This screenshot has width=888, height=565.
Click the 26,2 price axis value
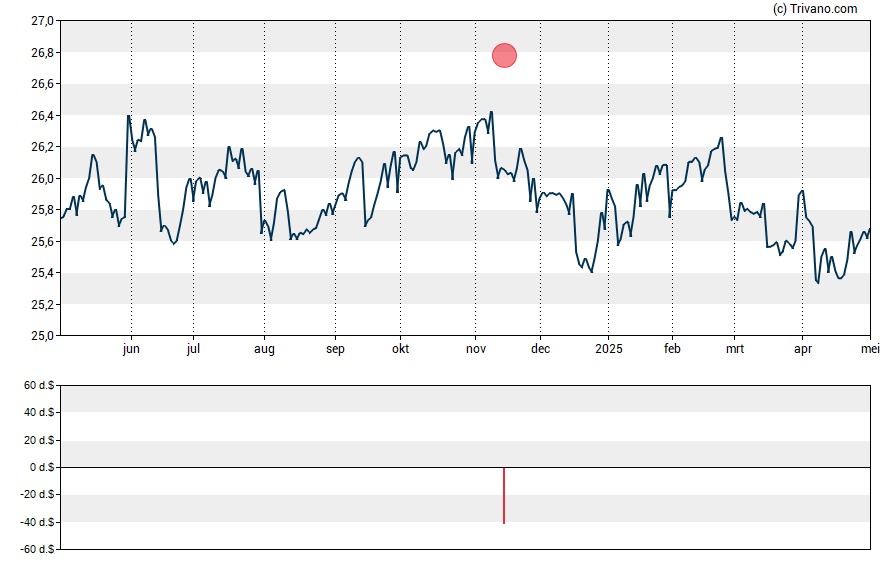coord(42,147)
